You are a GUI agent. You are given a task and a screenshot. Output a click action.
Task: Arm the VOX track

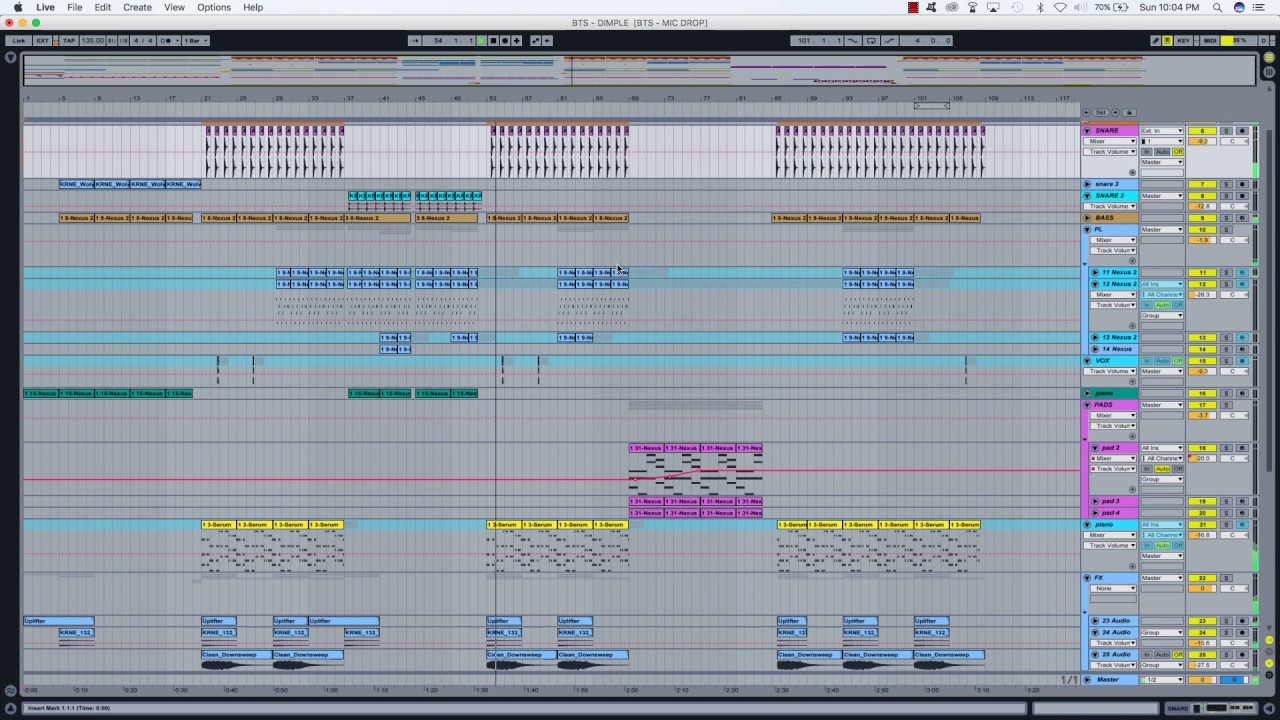click(1242, 360)
